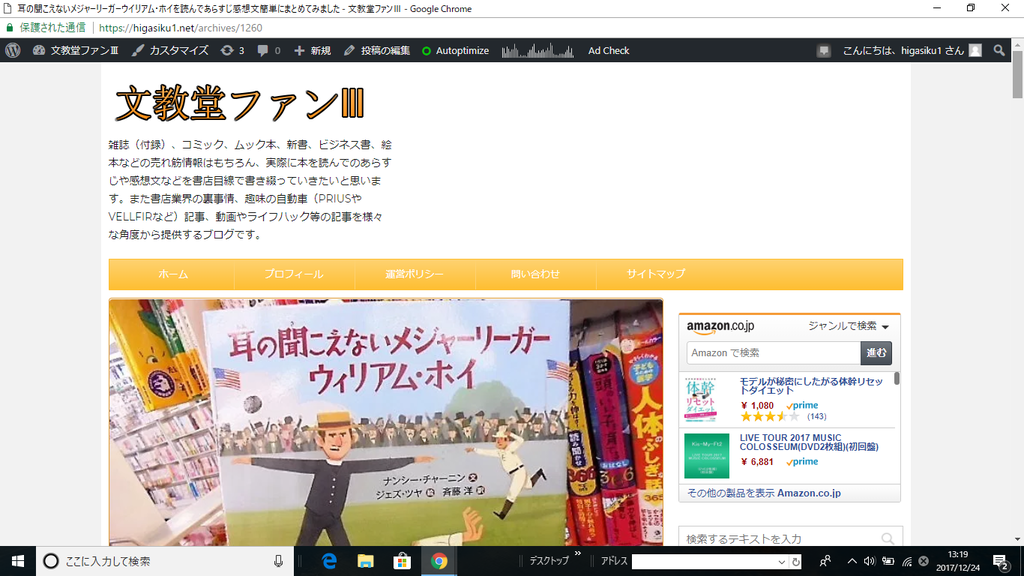Focus the Amazonで検索 text field

[773, 353]
